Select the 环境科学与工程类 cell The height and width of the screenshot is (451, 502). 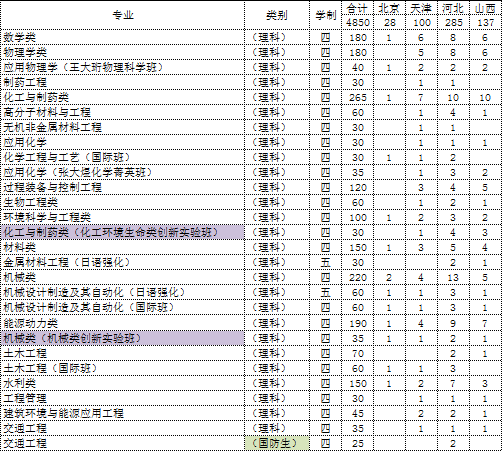click(x=123, y=217)
